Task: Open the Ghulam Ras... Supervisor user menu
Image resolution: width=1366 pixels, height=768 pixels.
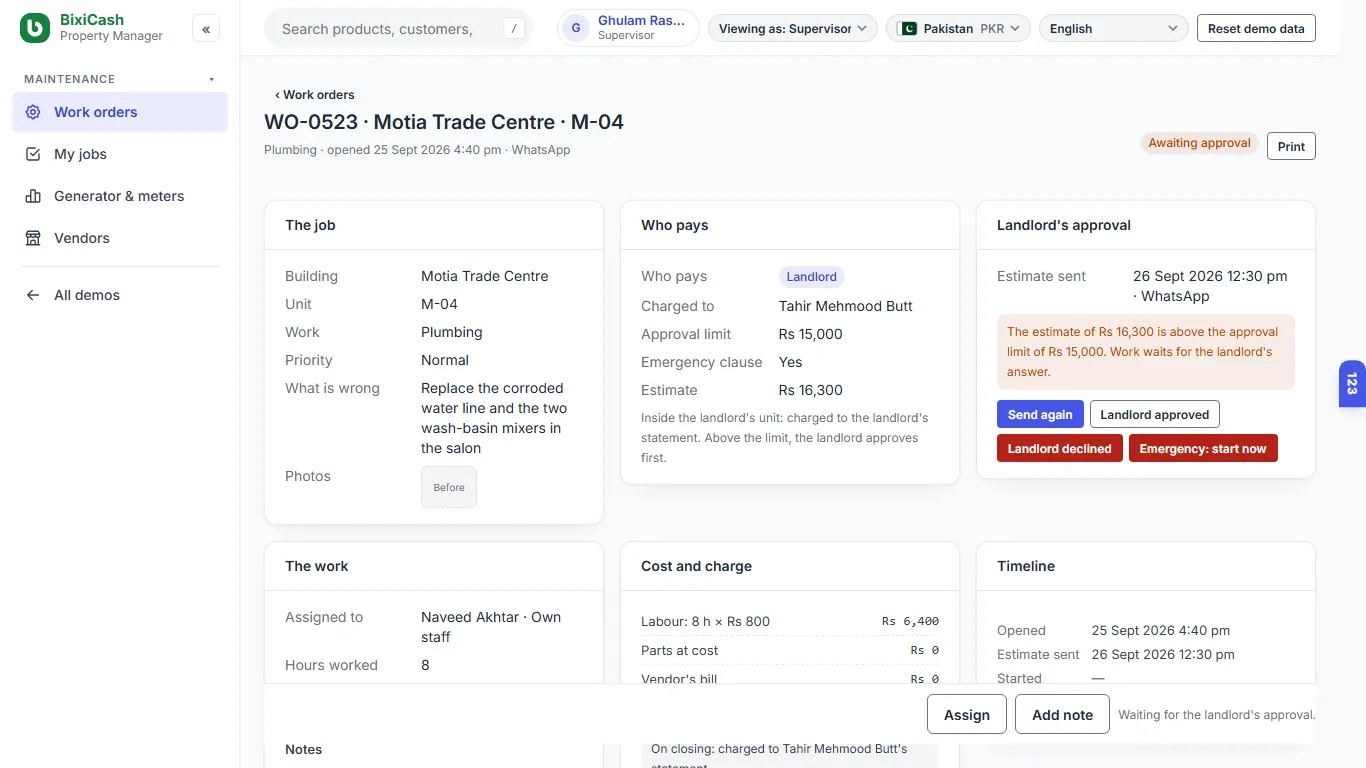Action: click(628, 28)
